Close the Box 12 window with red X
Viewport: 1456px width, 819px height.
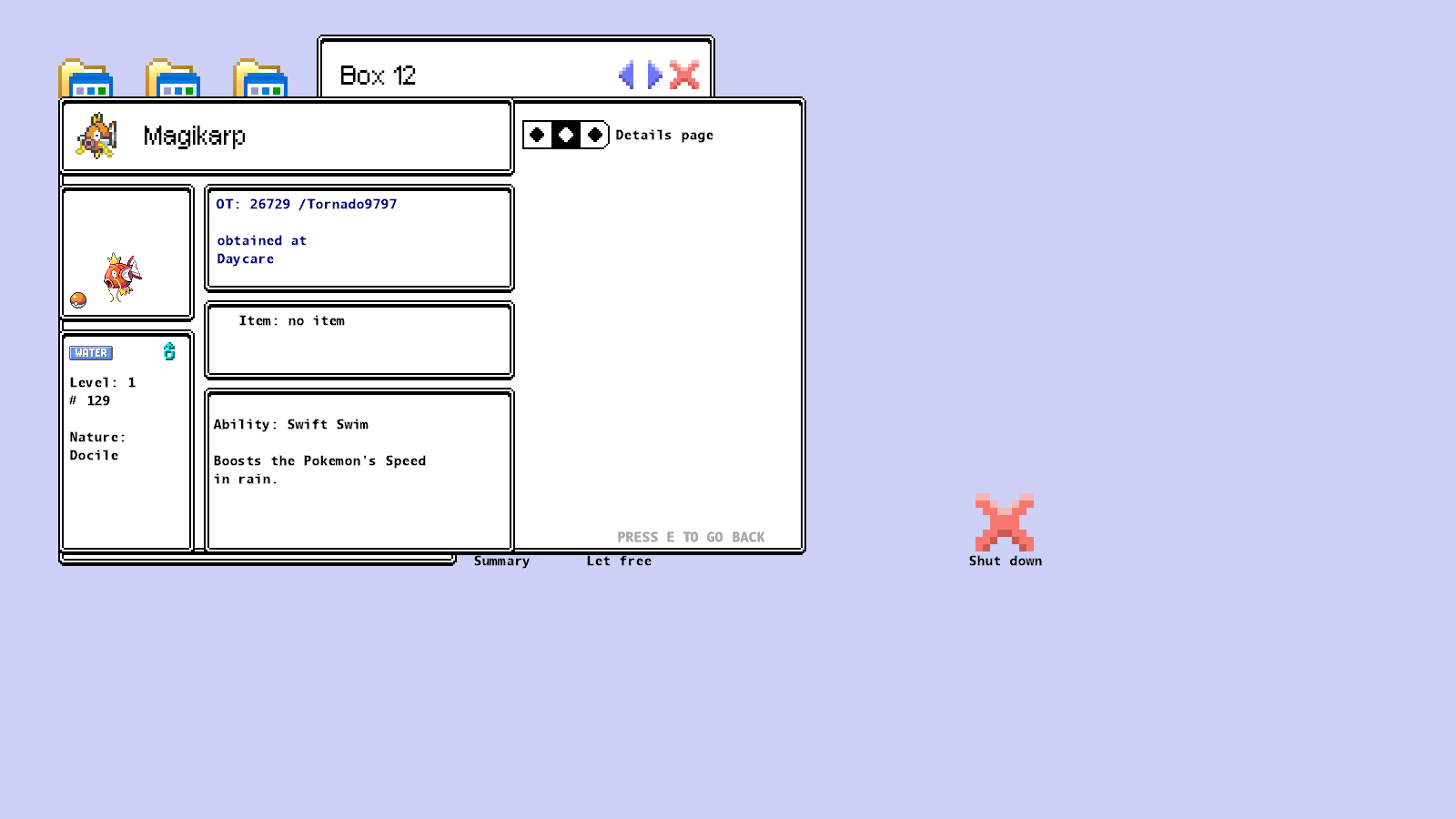[684, 75]
